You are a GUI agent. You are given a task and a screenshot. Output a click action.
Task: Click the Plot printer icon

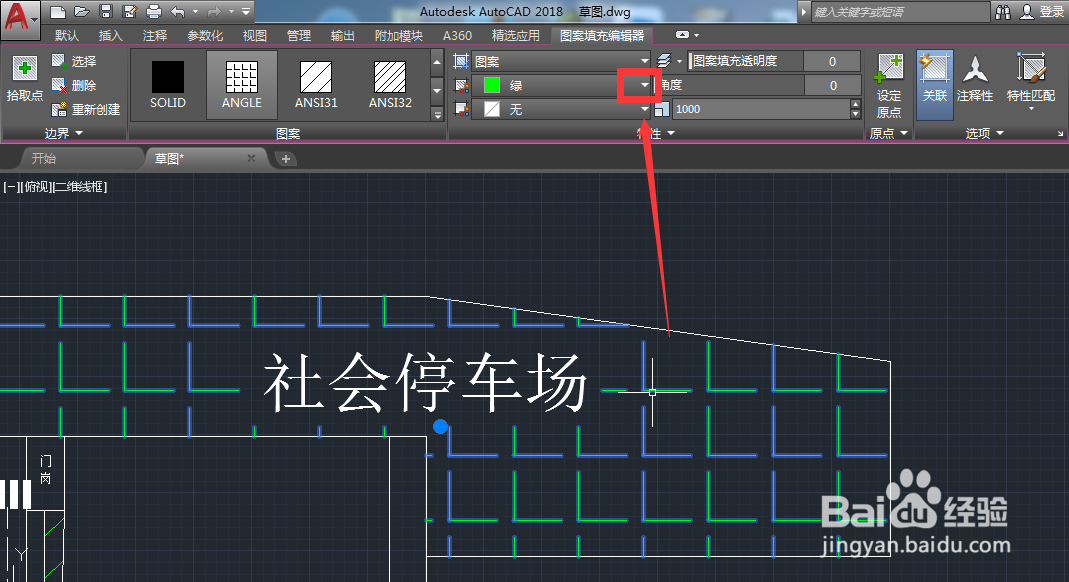click(x=154, y=12)
